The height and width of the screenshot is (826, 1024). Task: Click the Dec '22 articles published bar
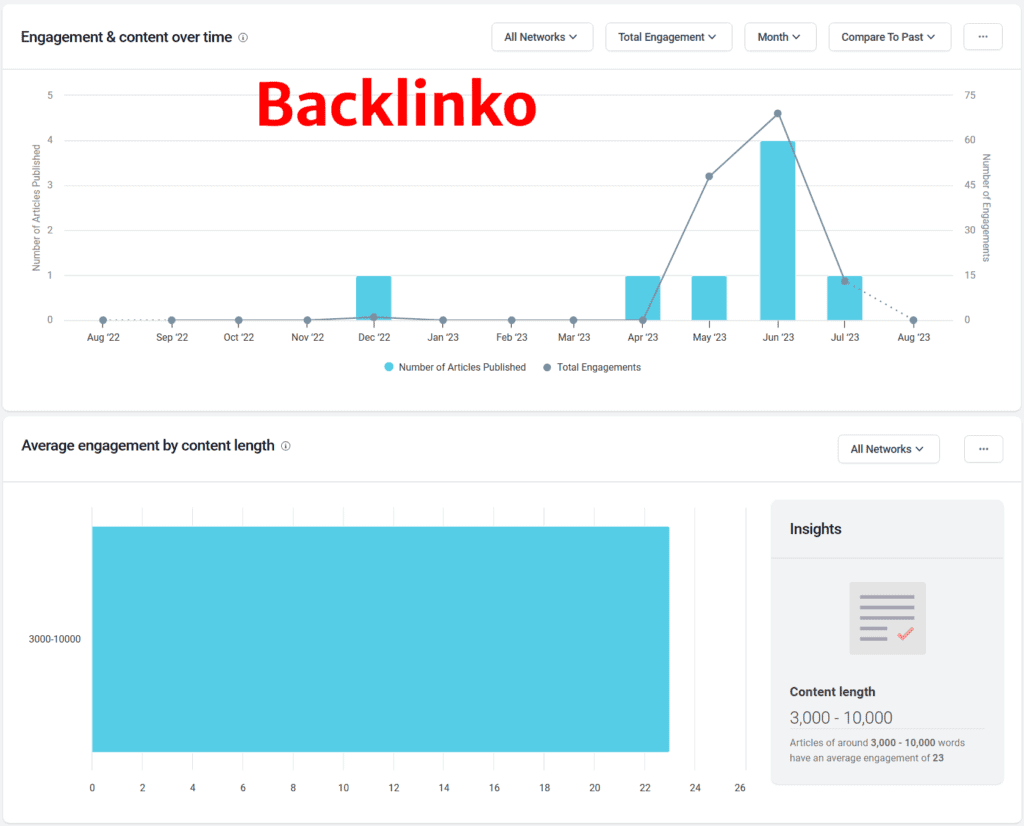(373, 298)
